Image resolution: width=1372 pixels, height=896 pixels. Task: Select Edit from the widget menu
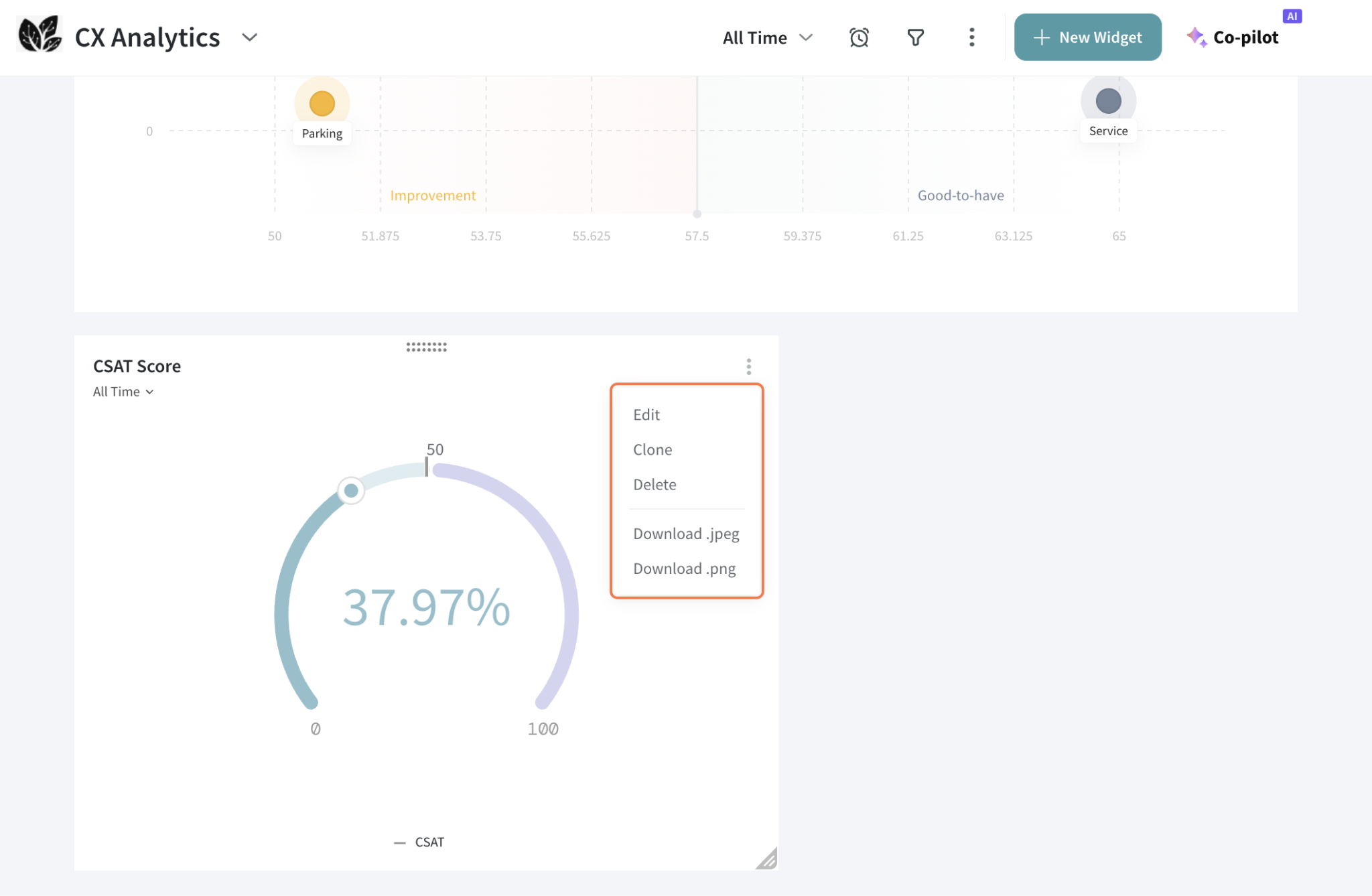(646, 415)
